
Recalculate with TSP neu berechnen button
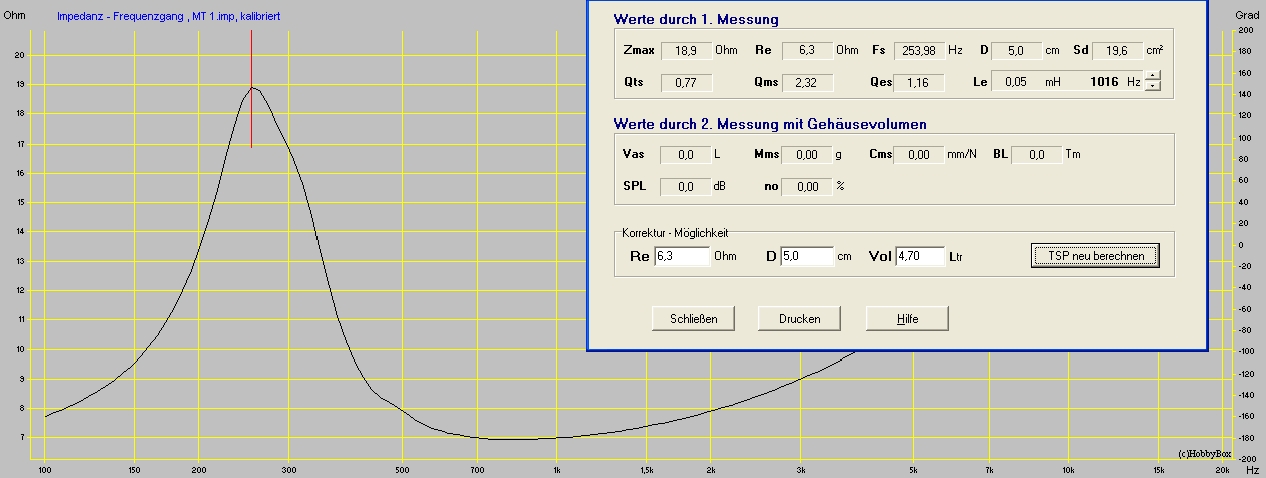point(1095,256)
